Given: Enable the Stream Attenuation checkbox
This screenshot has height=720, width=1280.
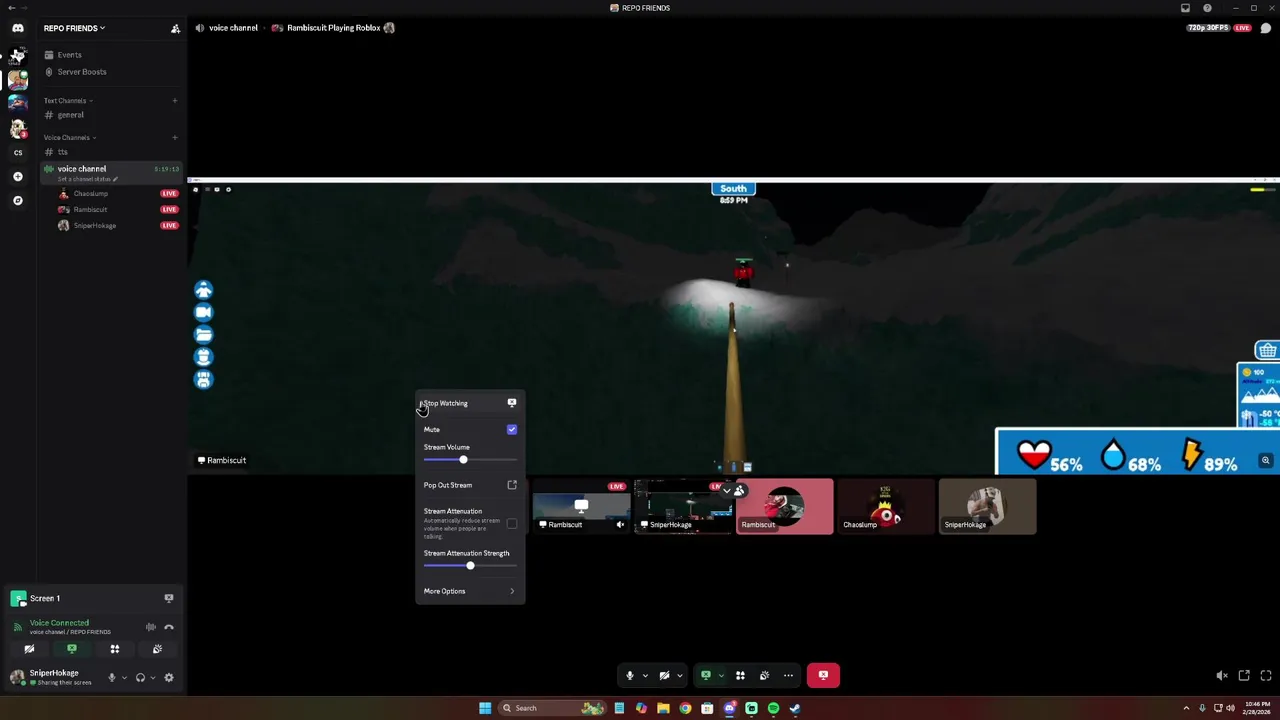Looking at the screenshot, I should coord(512,523).
